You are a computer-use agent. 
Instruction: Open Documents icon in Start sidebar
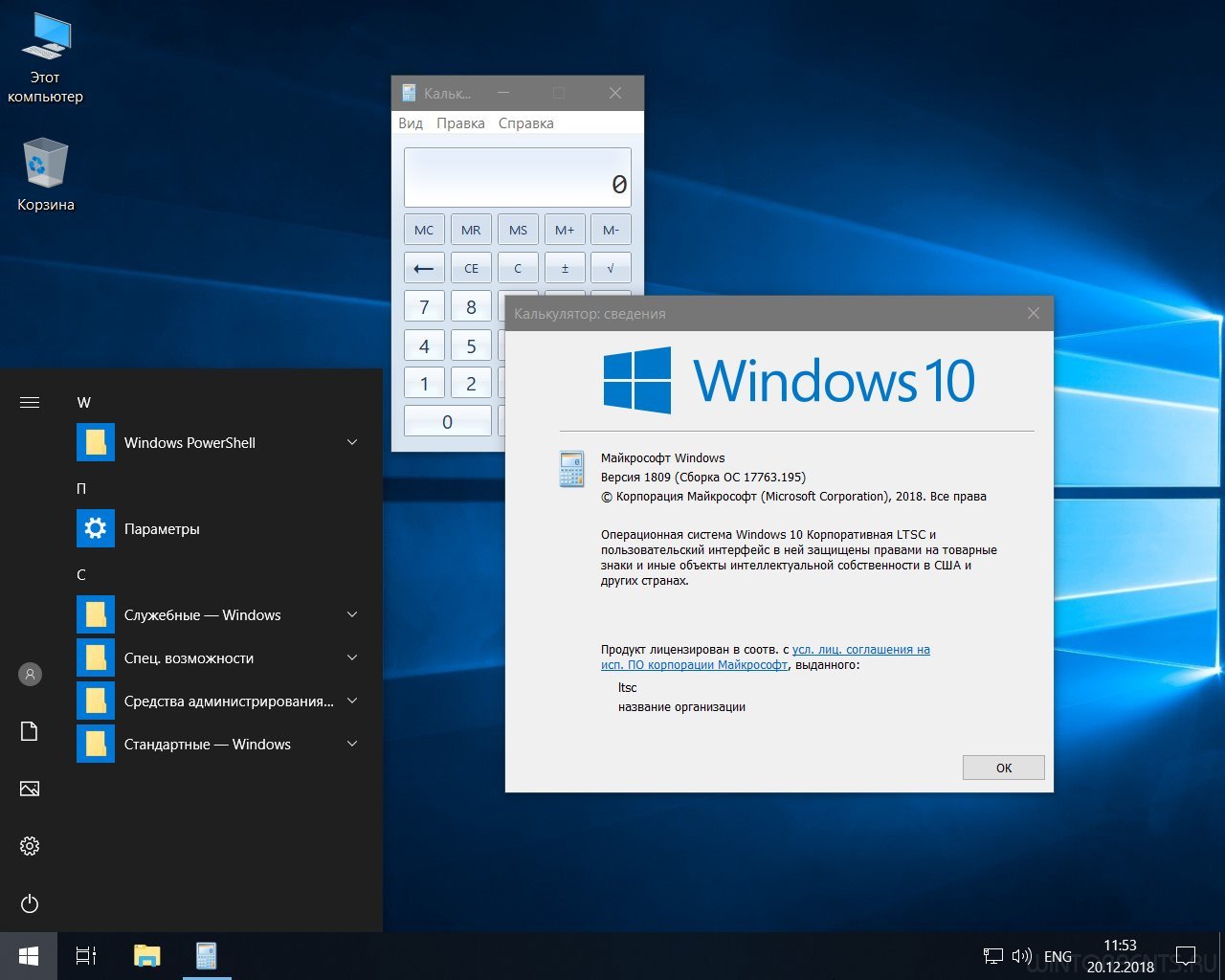(x=30, y=731)
